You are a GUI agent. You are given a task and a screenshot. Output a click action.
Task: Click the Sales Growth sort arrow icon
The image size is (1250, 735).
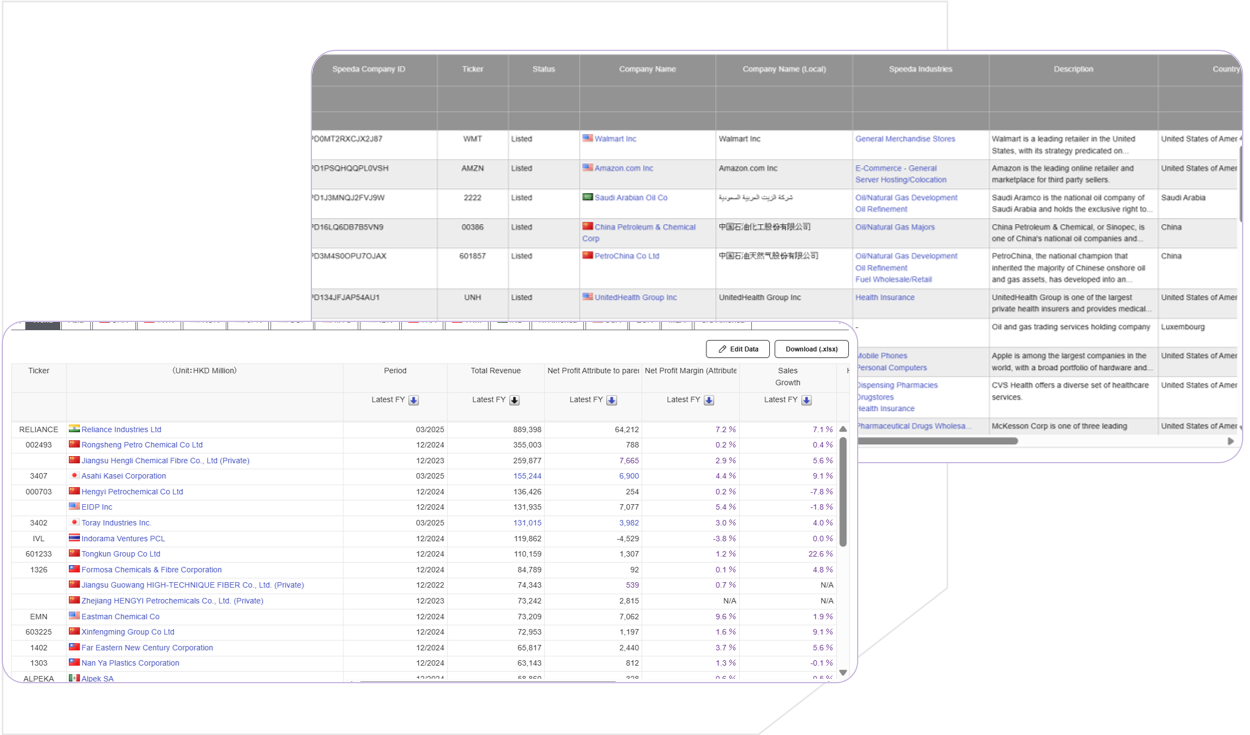pyautogui.click(x=806, y=400)
